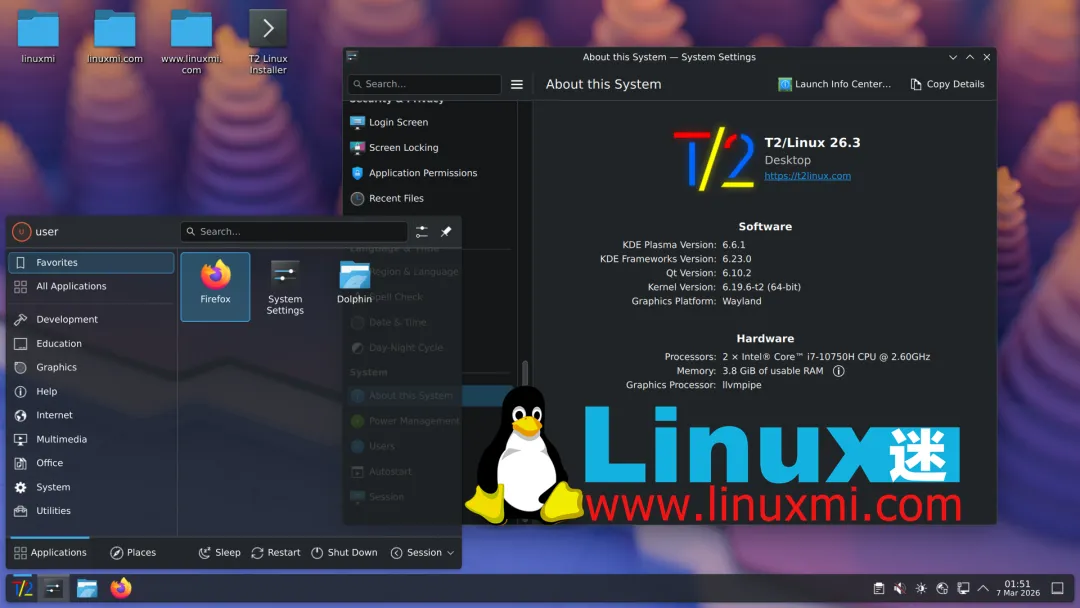This screenshot has height=608, width=1080.
Task: Open System Settings hamburger menu
Action: 517,84
